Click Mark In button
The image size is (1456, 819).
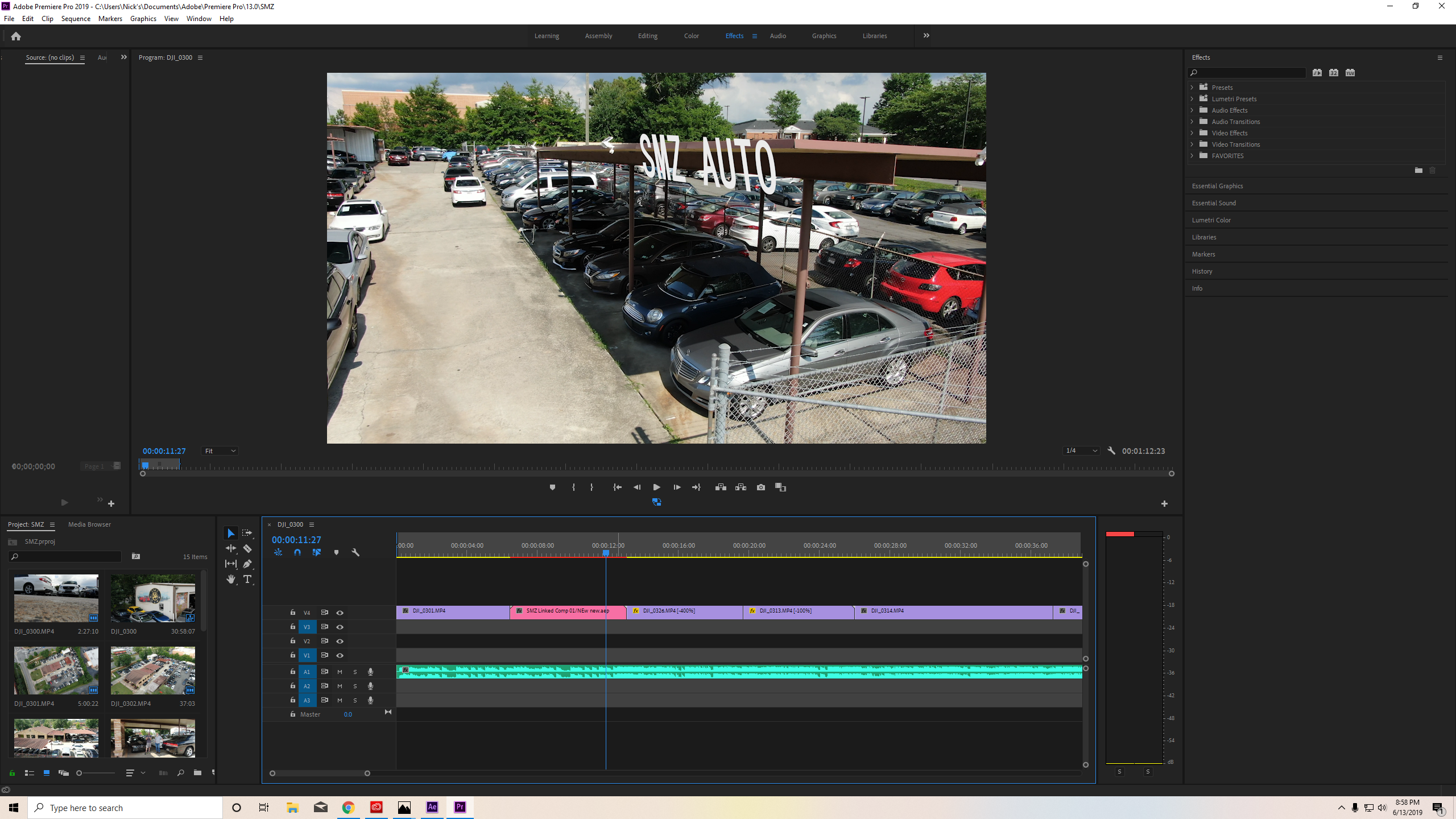[573, 487]
